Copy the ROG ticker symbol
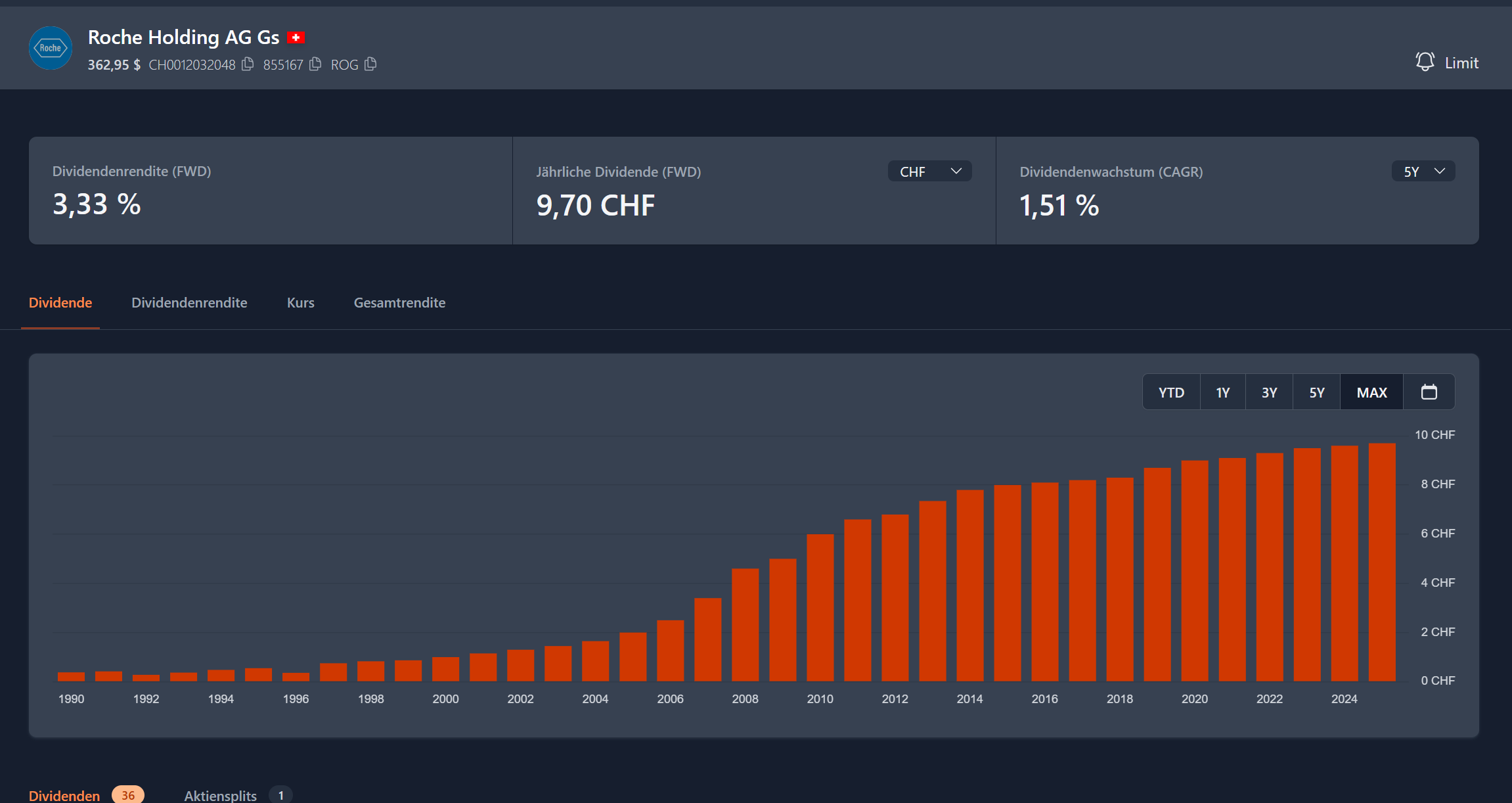Viewport: 1512px width, 803px height. coord(370,64)
